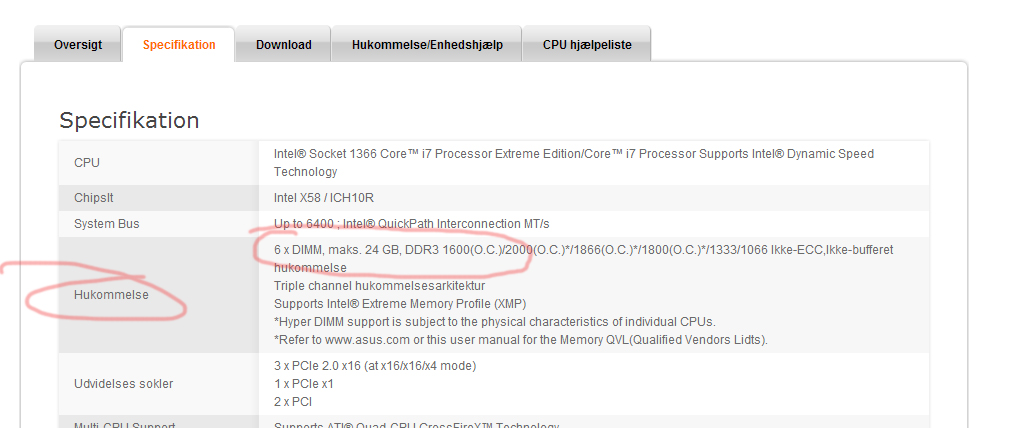Click the Hukommelse row label in table
The image size is (1012, 428).
click(111, 296)
